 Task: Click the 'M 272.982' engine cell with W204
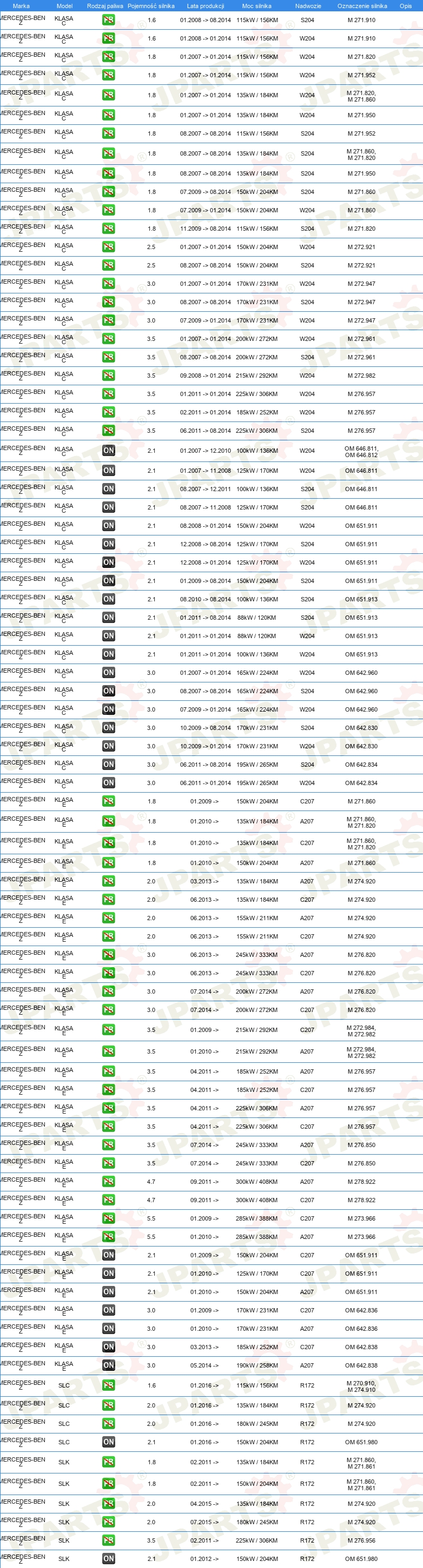click(x=361, y=376)
